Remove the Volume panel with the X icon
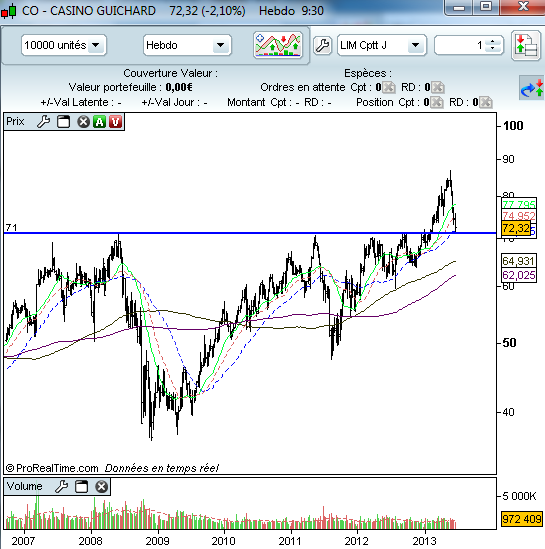The image size is (545, 549). pos(102,487)
